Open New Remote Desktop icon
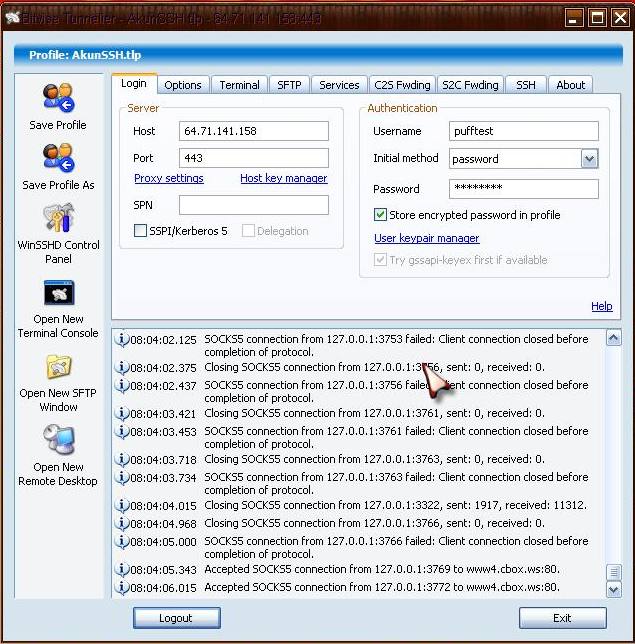635x644 pixels. tap(57, 441)
